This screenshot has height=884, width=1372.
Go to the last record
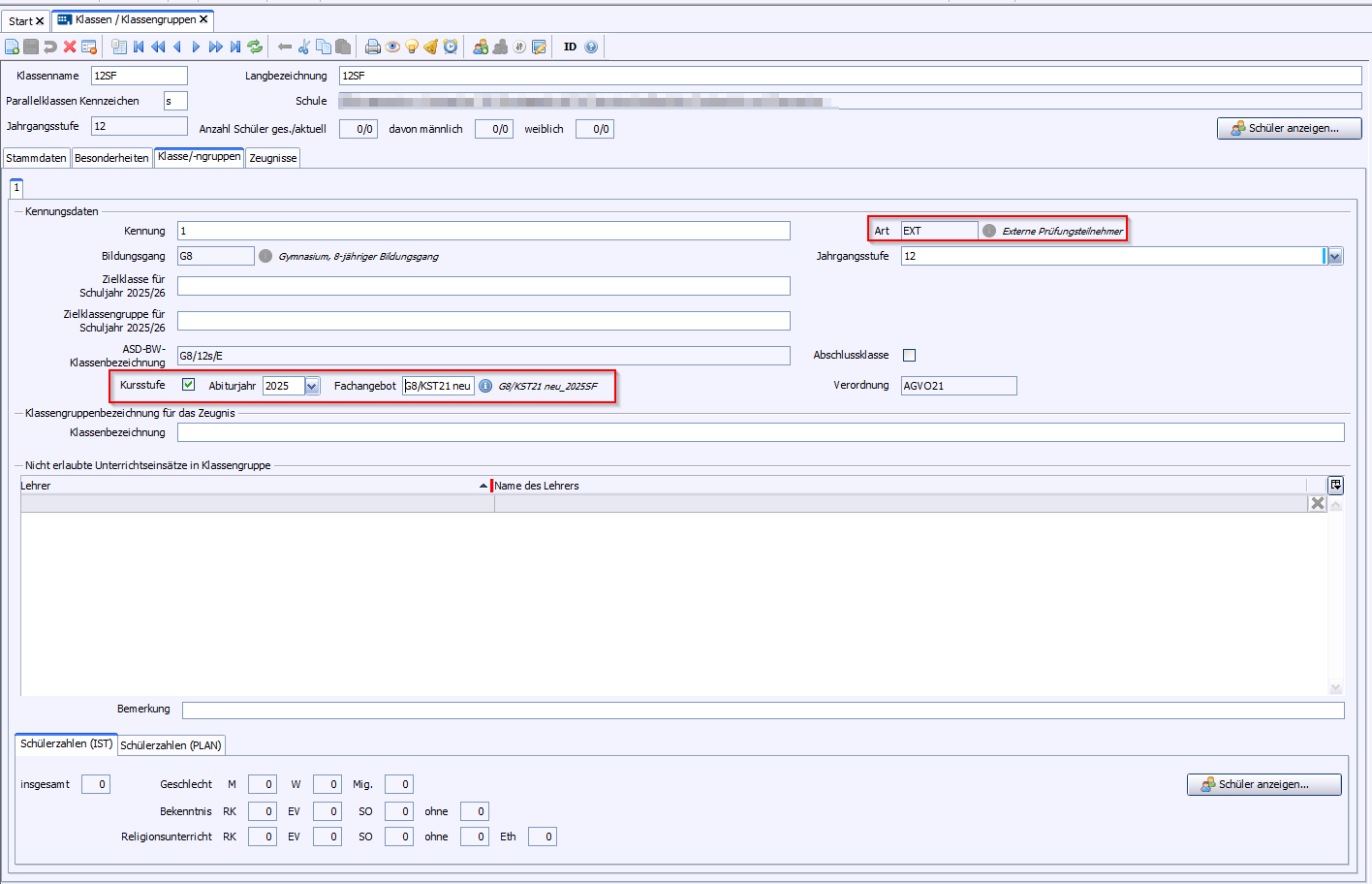point(235,47)
